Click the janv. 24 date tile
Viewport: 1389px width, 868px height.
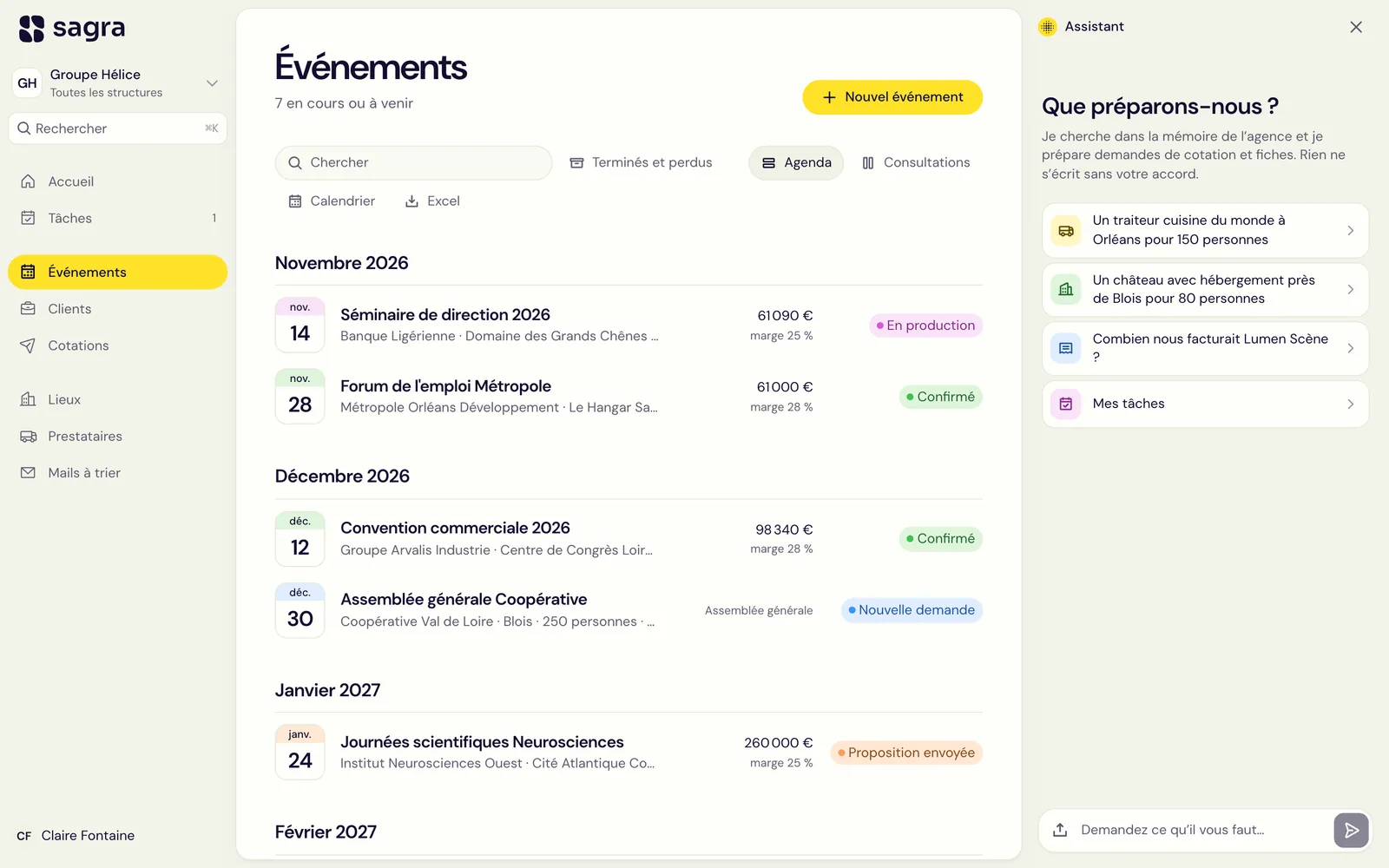pos(300,753)
